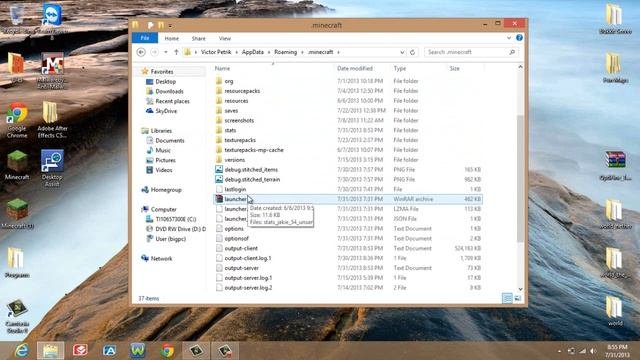This screenshot has width=640, height=360.
Task: Open TeamViewer desktop shortcut
Action: pos(52,20)
